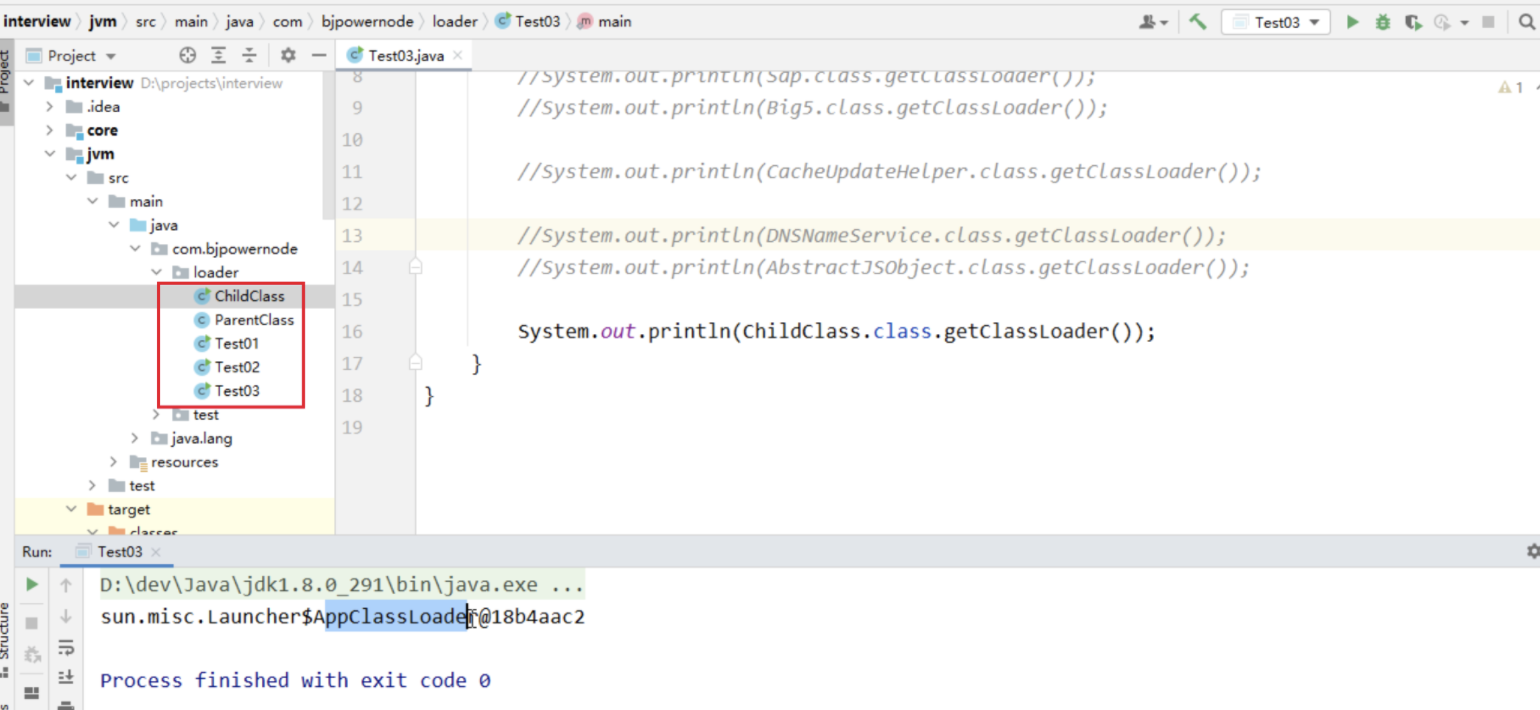Expand the core module folder
The height and width of the screenshot is (710, 1540).
(49, 131)
